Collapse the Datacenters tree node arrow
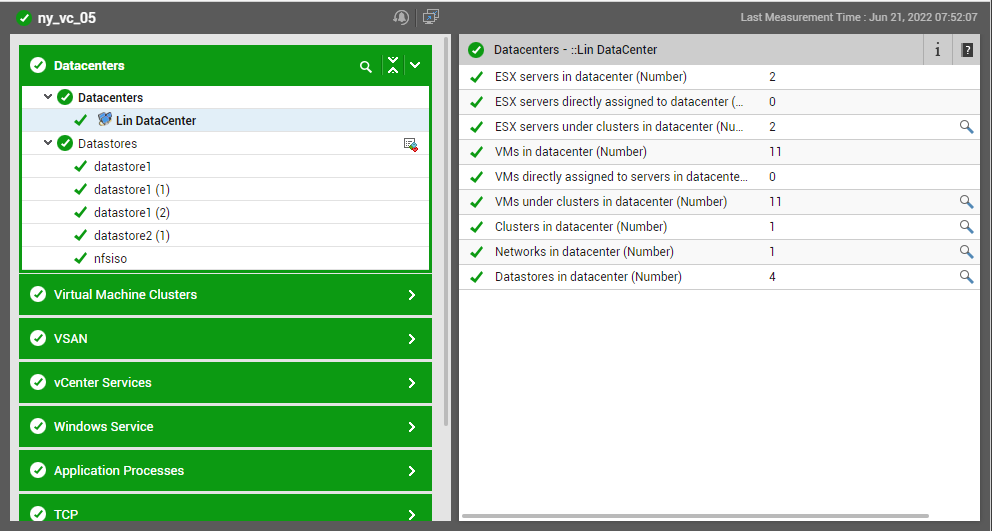This screenshot has width=992, height=531. (x=48, y=97)
